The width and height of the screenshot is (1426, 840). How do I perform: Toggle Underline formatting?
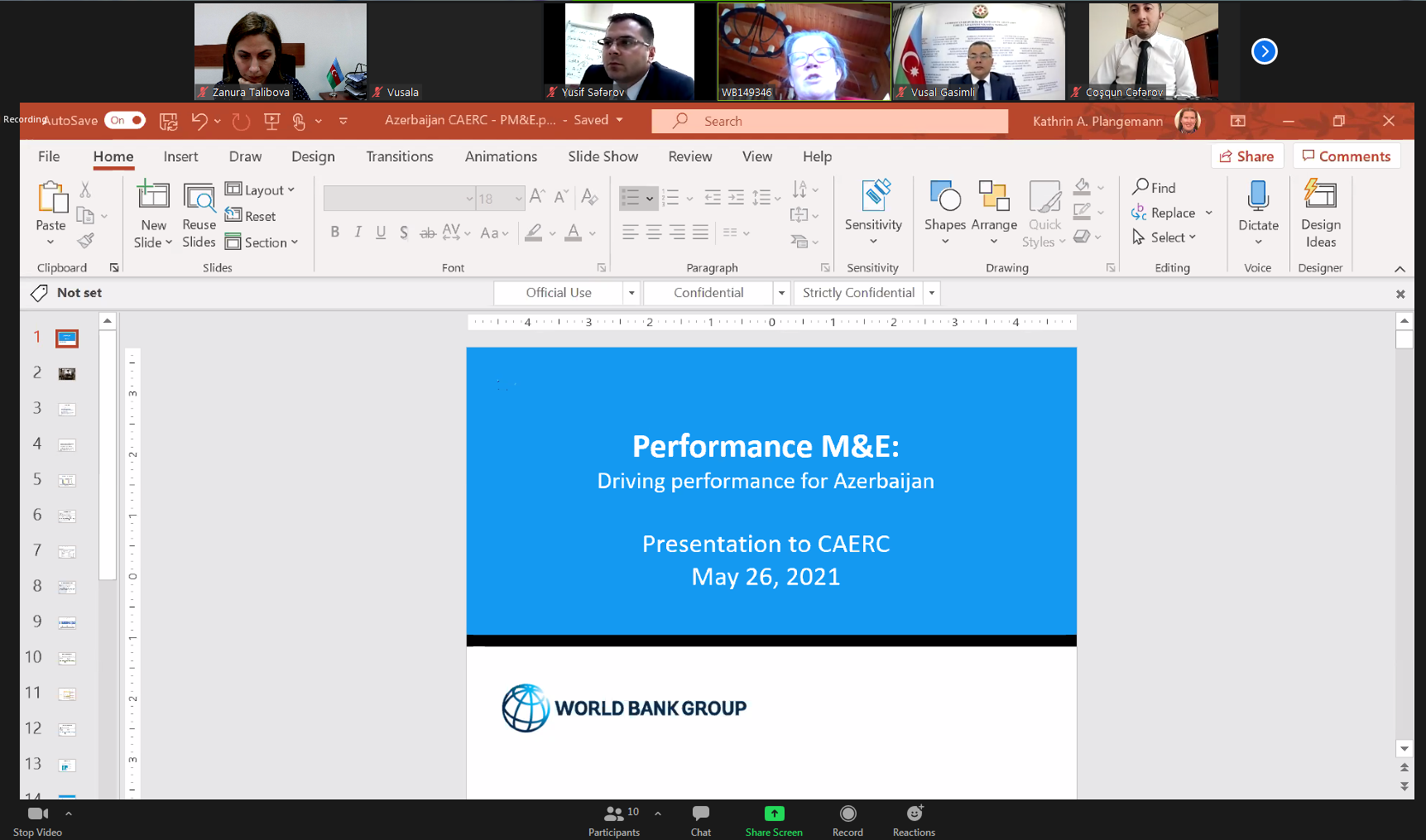pos(381,233)
